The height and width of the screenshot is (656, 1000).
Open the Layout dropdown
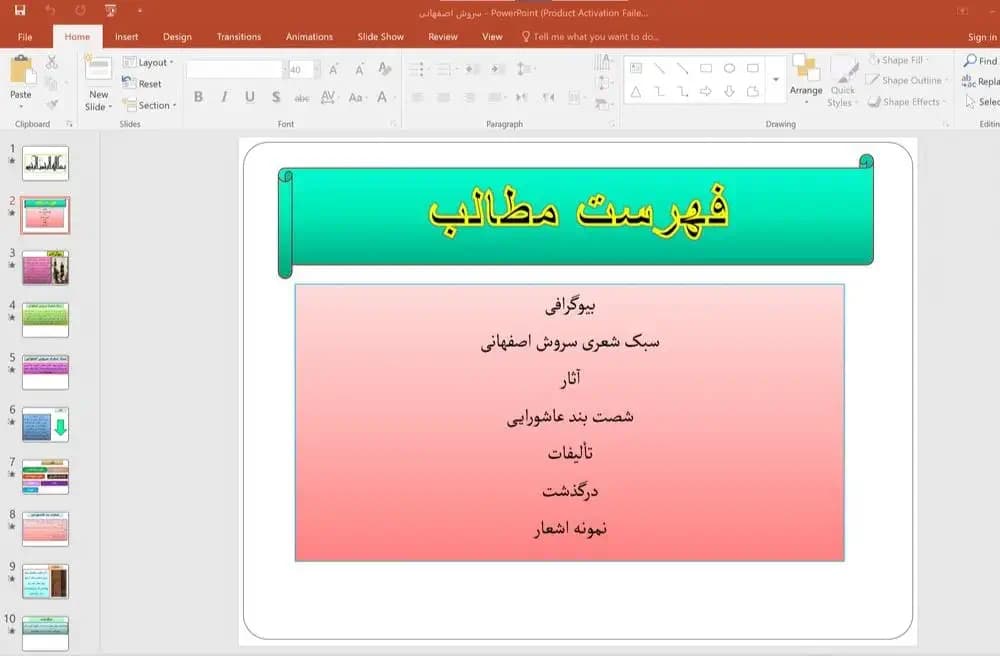pos(148,62)
